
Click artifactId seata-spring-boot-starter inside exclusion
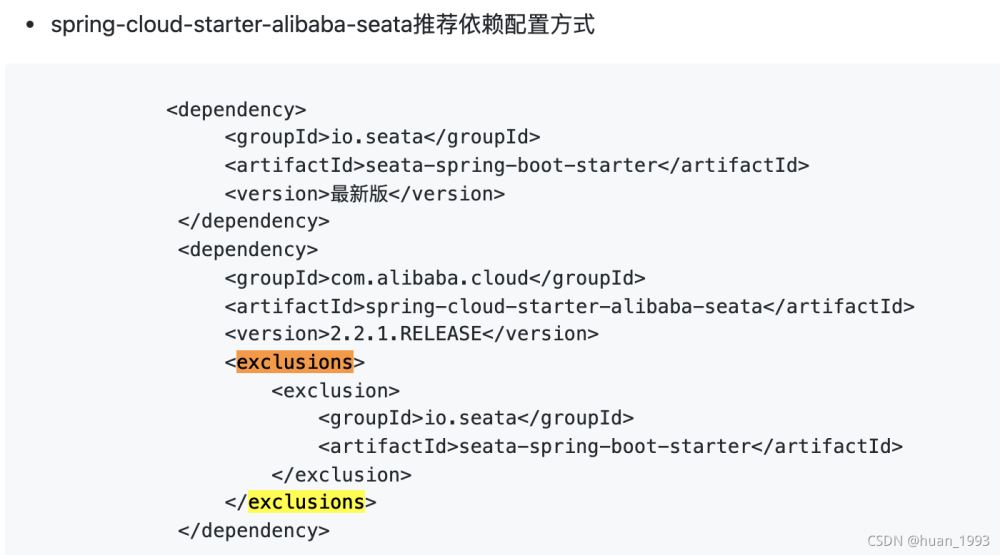click(x=610, y=446)
